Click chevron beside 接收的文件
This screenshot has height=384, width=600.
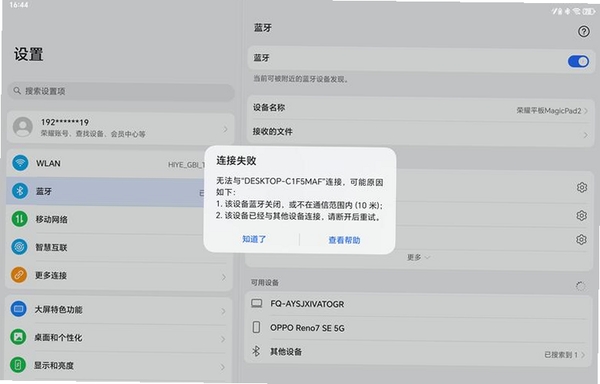pos(585,135)
